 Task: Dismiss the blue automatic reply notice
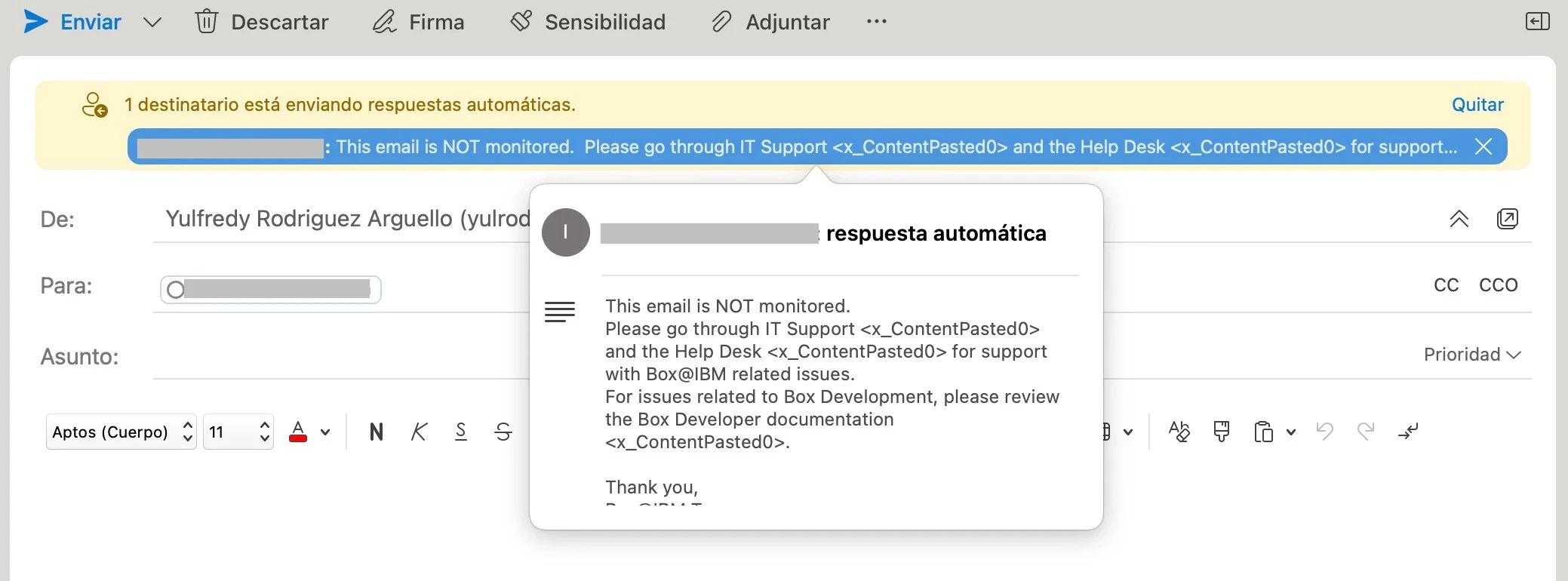(1483, 146)
